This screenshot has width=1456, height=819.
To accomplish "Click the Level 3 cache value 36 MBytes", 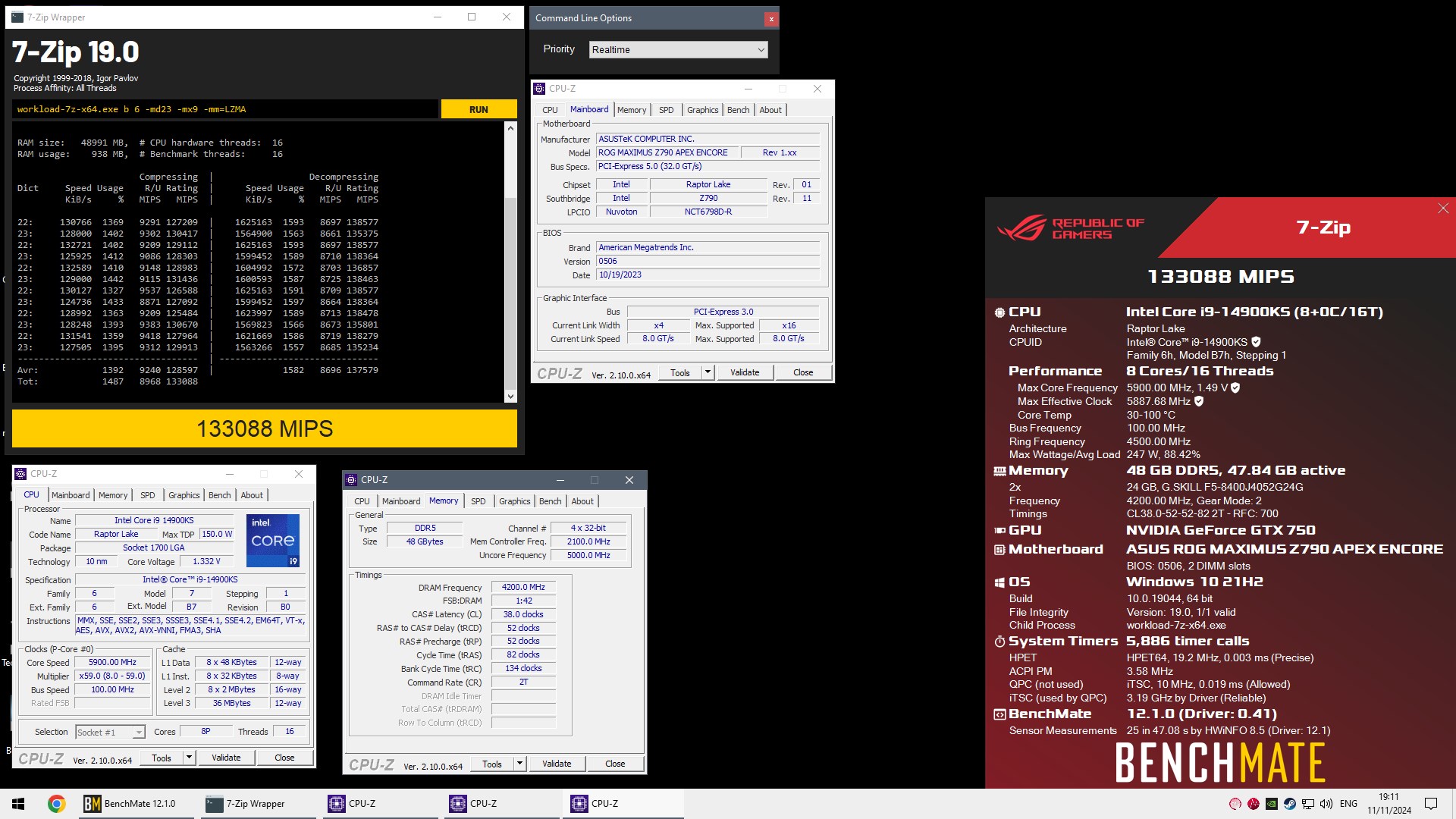I will (231, 703).
